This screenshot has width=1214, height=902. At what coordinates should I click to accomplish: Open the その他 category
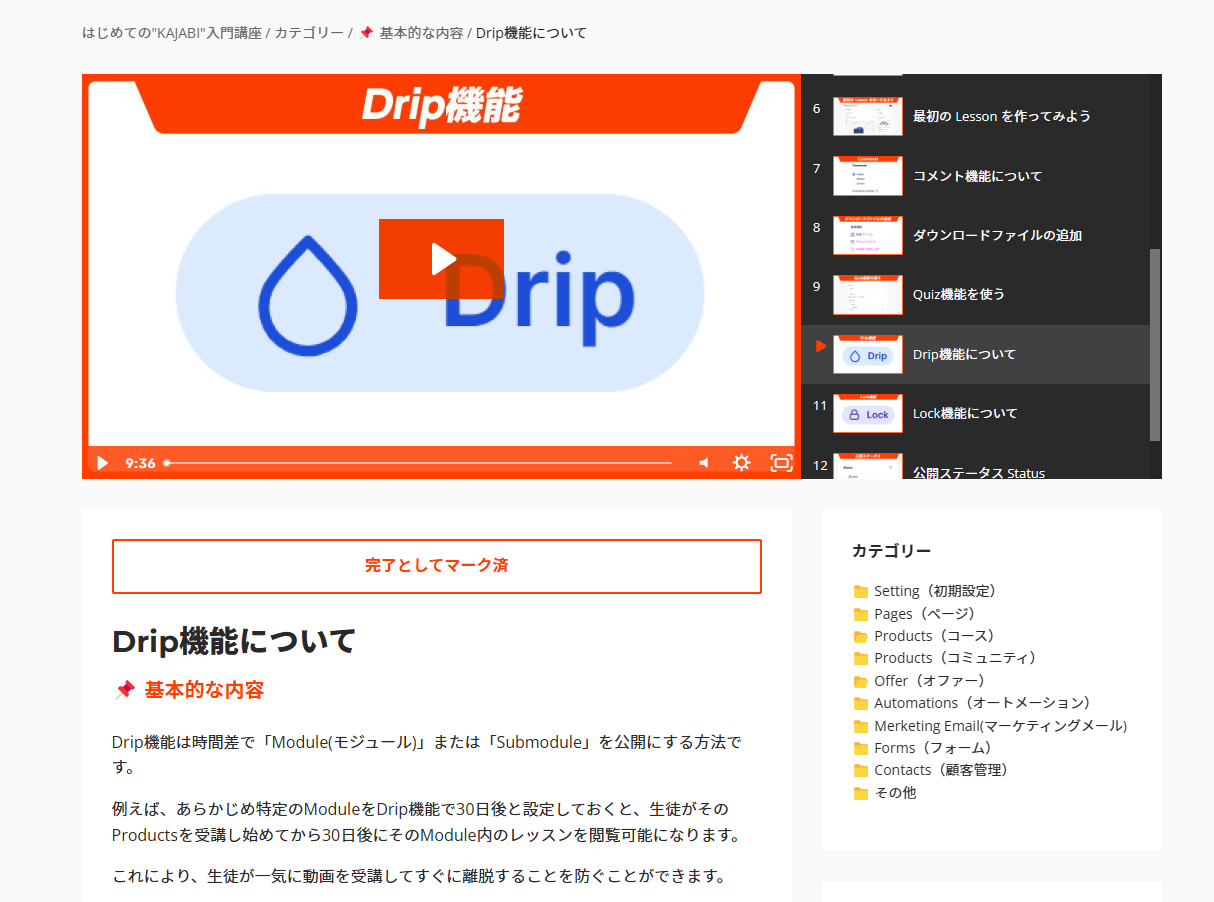point(895,793)
